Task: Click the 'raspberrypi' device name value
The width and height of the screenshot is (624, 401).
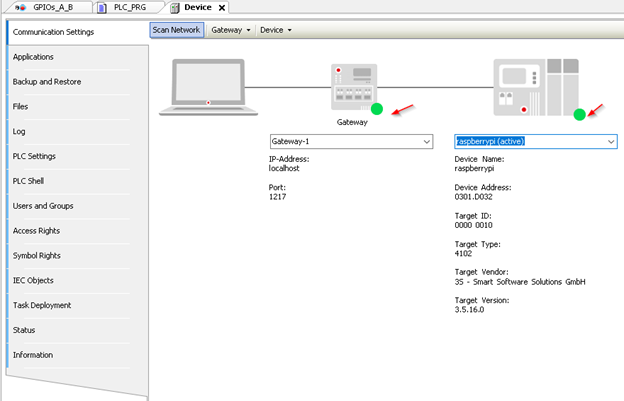Action: 474,168
